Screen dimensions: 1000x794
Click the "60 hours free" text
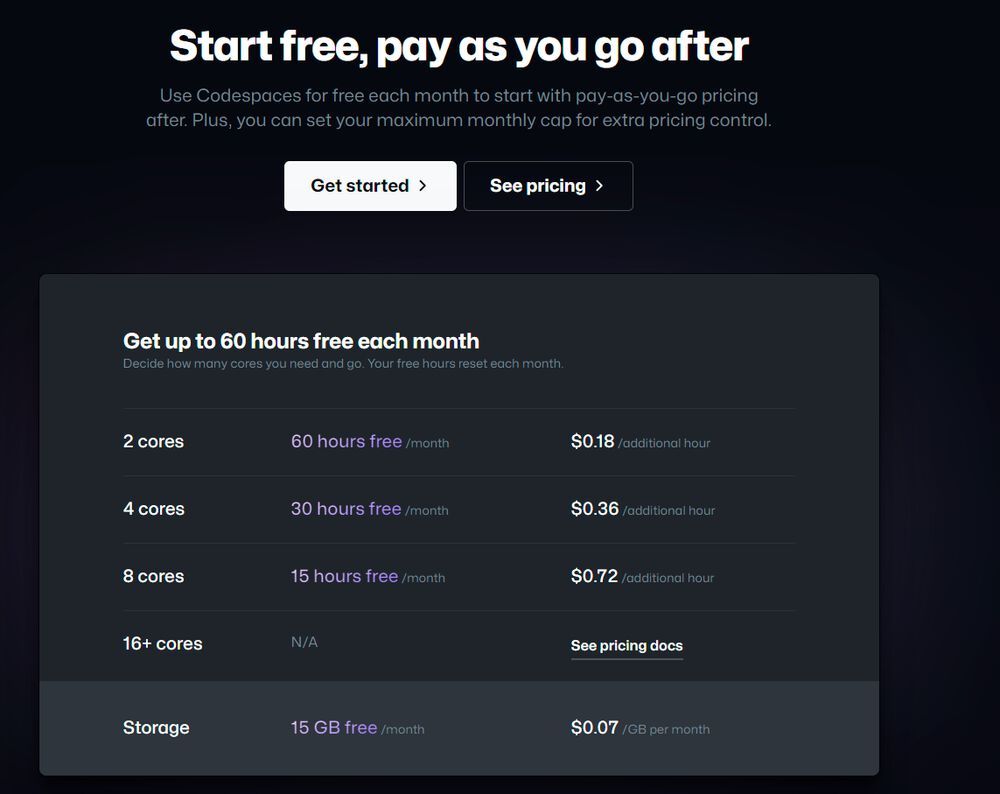(346, 441)
